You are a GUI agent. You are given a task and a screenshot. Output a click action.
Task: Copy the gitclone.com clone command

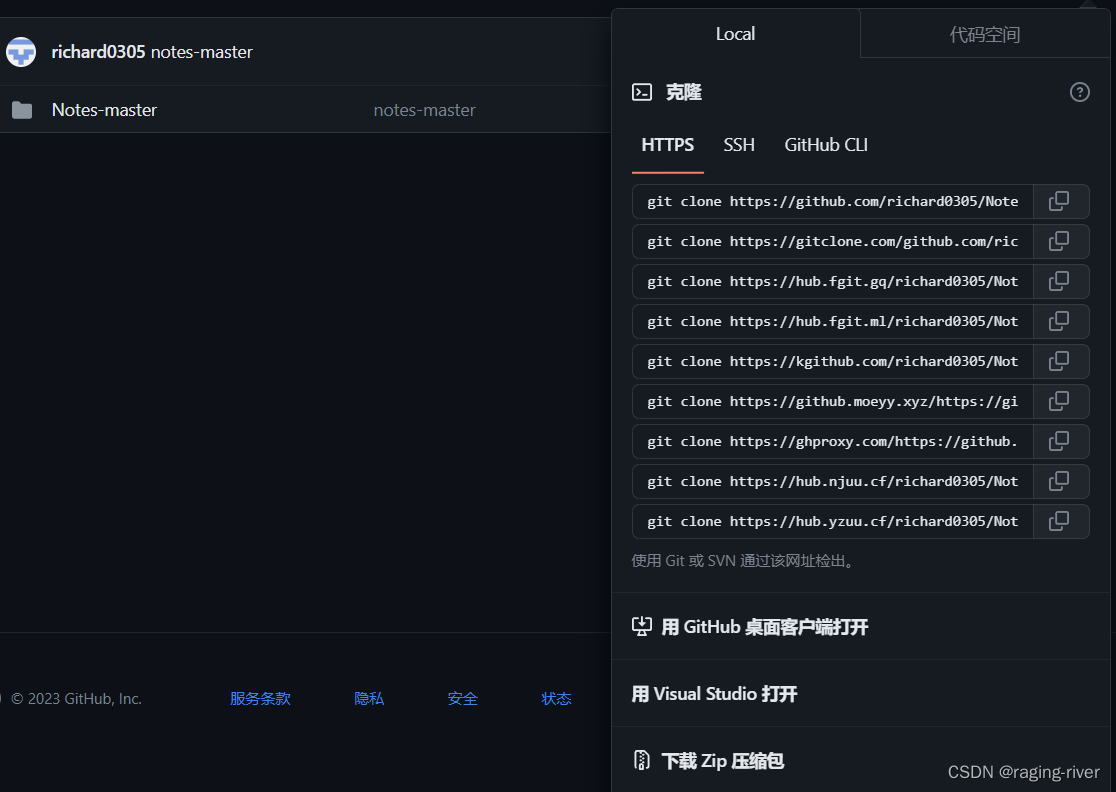click(1060, 241)
